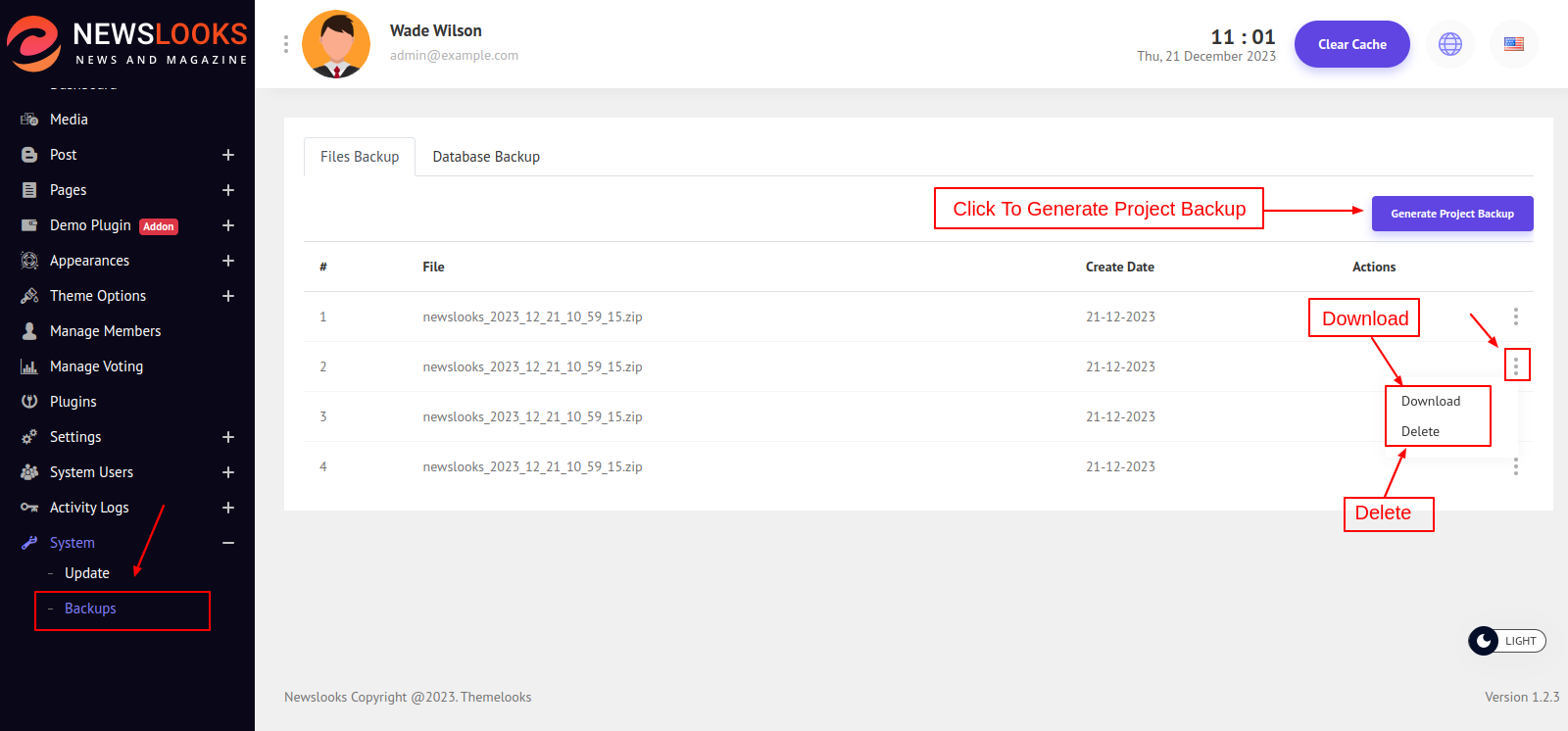Click the Plugins sidebar icon
The width and height of the screenshot is (1568, 731).
[x=29, y=402]
